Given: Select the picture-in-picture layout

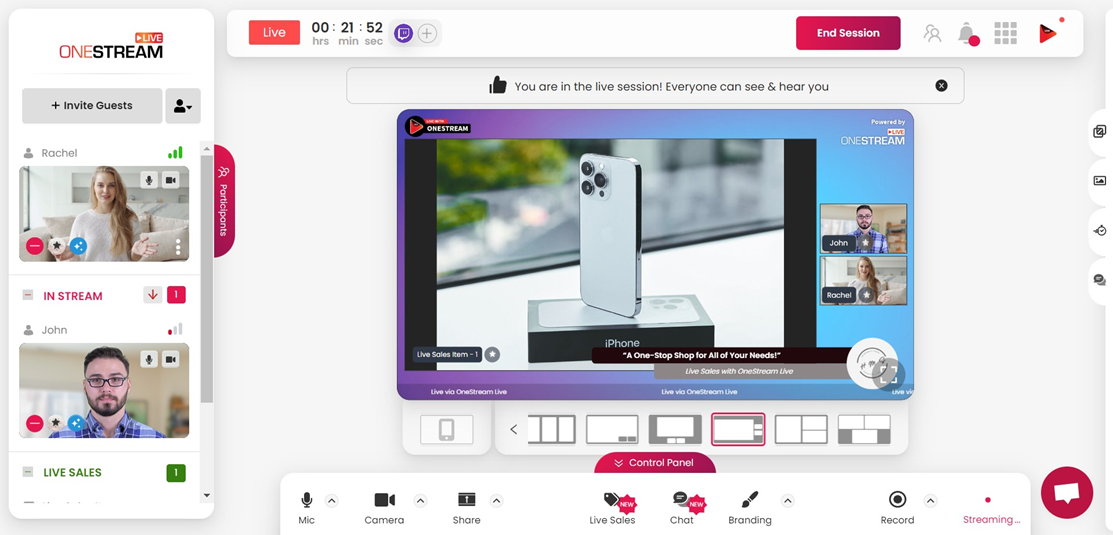Looking at the screenshot, I should (612, 429).
